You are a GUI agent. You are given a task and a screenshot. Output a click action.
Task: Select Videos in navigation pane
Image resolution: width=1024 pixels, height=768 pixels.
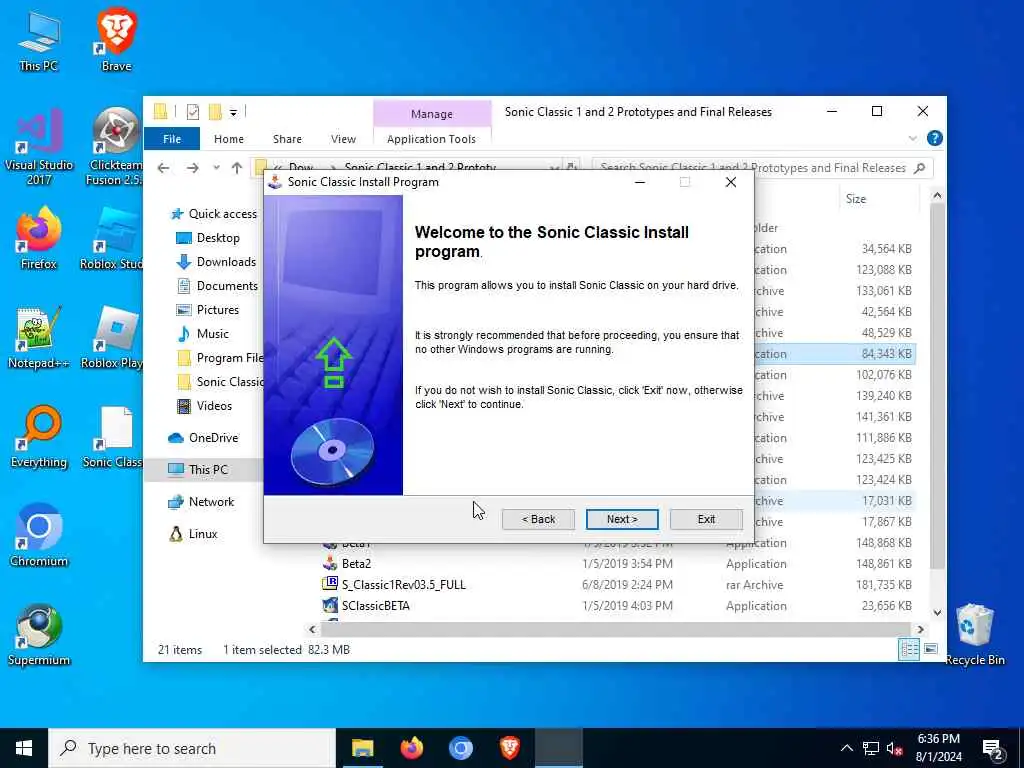coord(204,406)
